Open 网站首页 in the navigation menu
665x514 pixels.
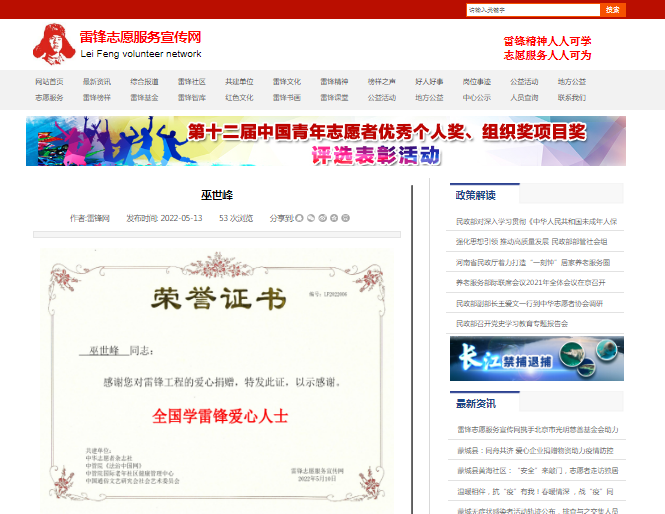tap(50, 81)
